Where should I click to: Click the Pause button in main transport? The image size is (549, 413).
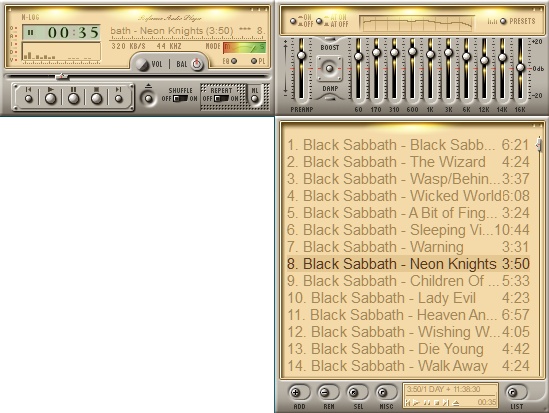73,98
